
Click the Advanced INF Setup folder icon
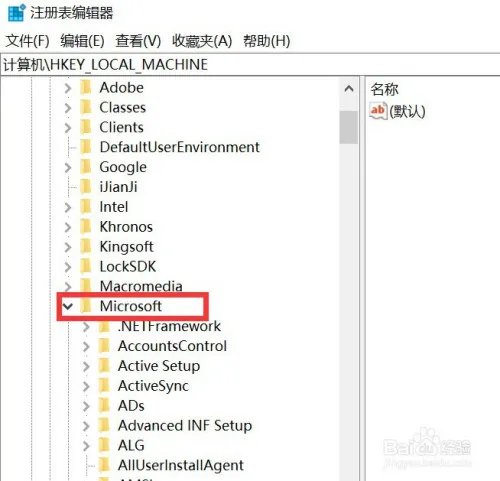pyautogui.click(x=104, y=425)
